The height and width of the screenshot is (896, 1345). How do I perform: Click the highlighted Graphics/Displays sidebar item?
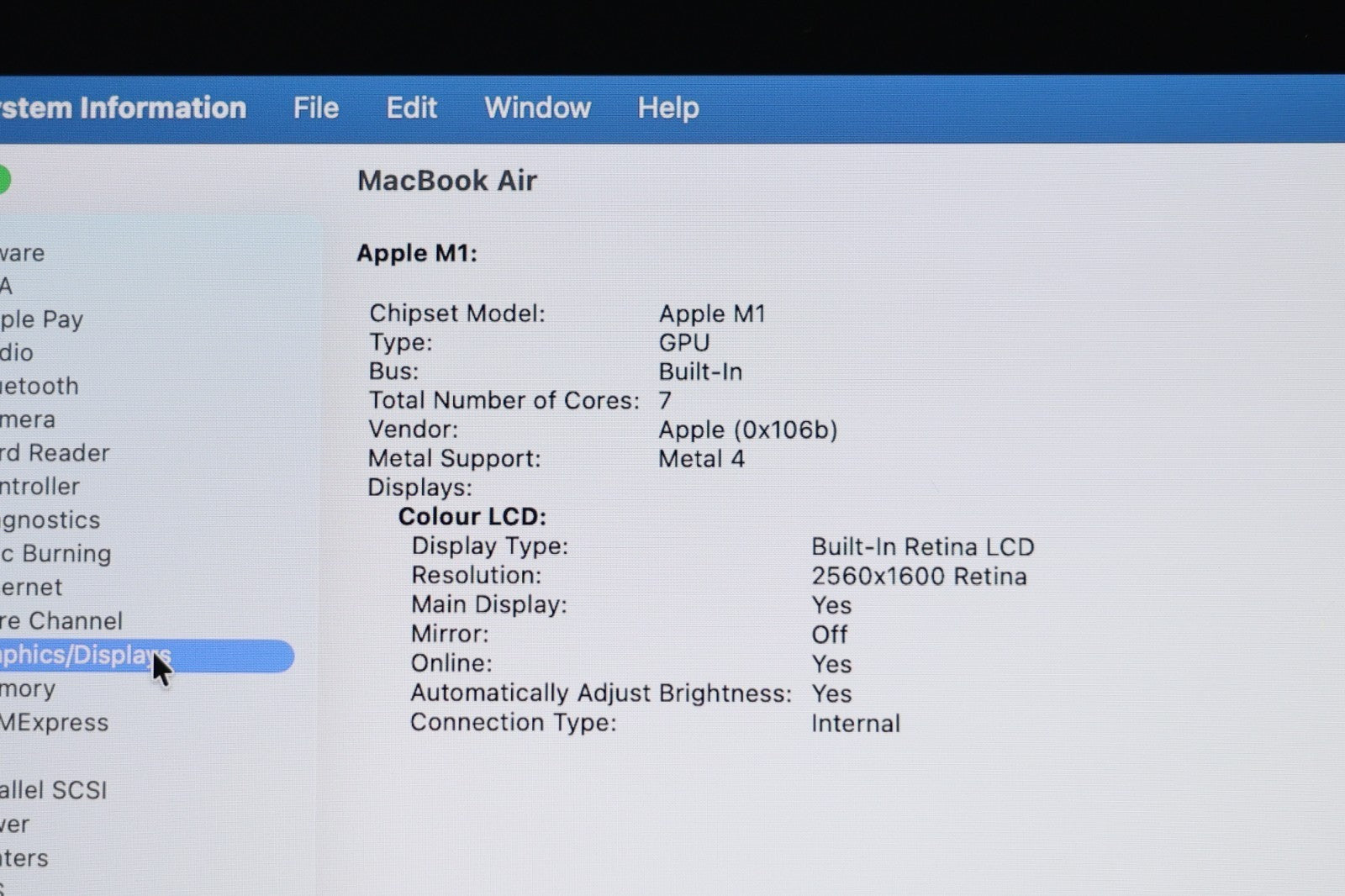[84, 656]
